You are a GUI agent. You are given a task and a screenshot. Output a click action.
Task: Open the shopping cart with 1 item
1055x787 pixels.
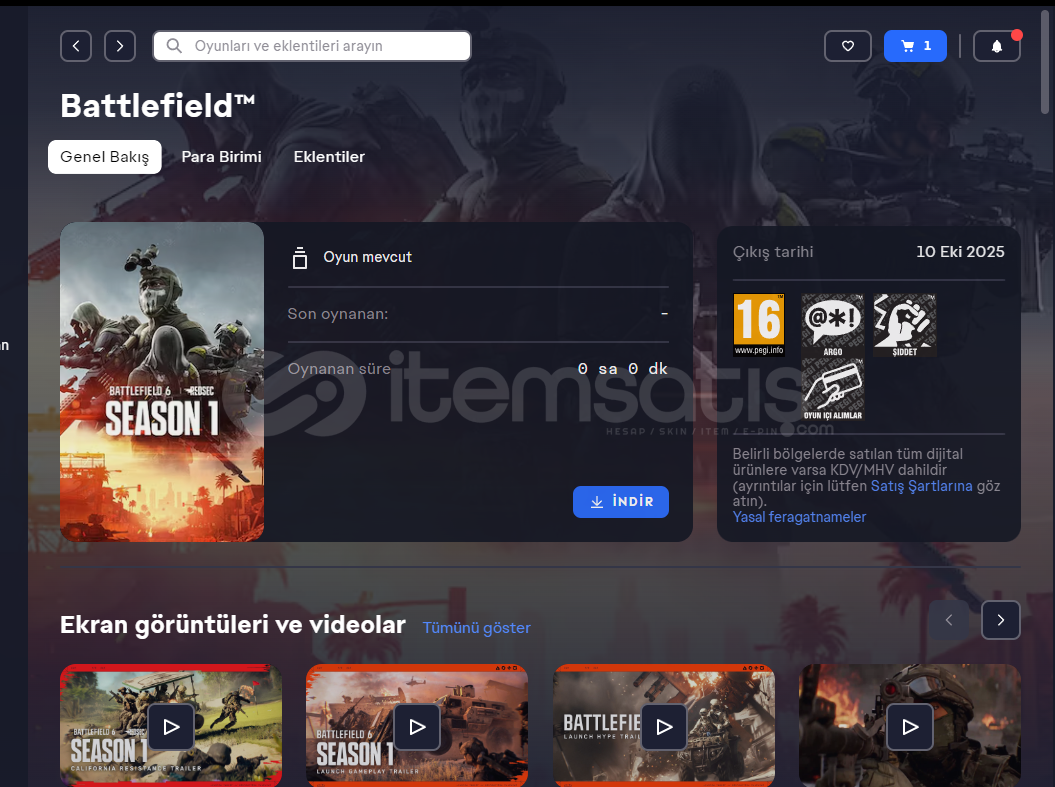point(915,46)
